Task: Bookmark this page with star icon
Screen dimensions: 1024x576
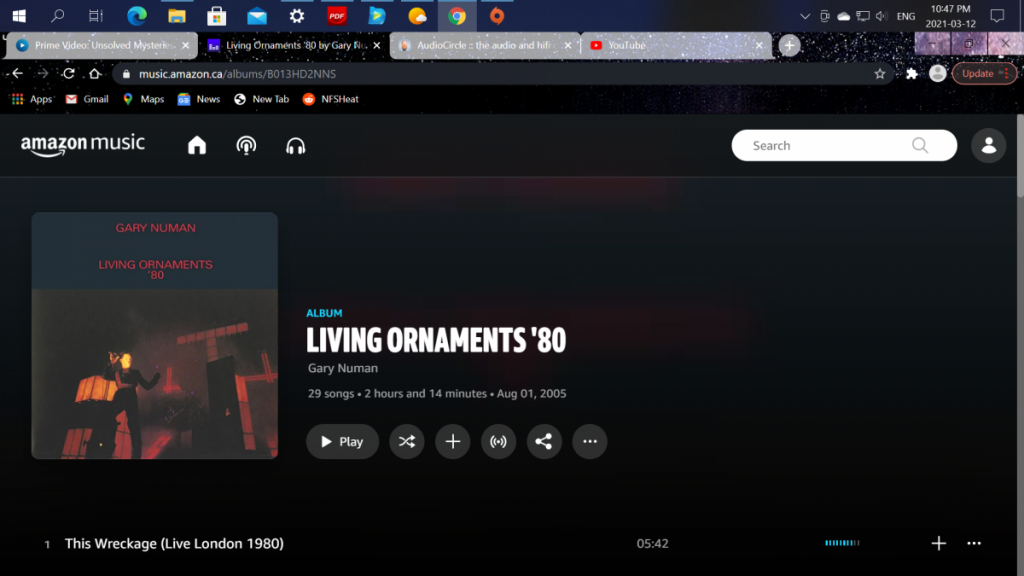Action: point(880,74)
